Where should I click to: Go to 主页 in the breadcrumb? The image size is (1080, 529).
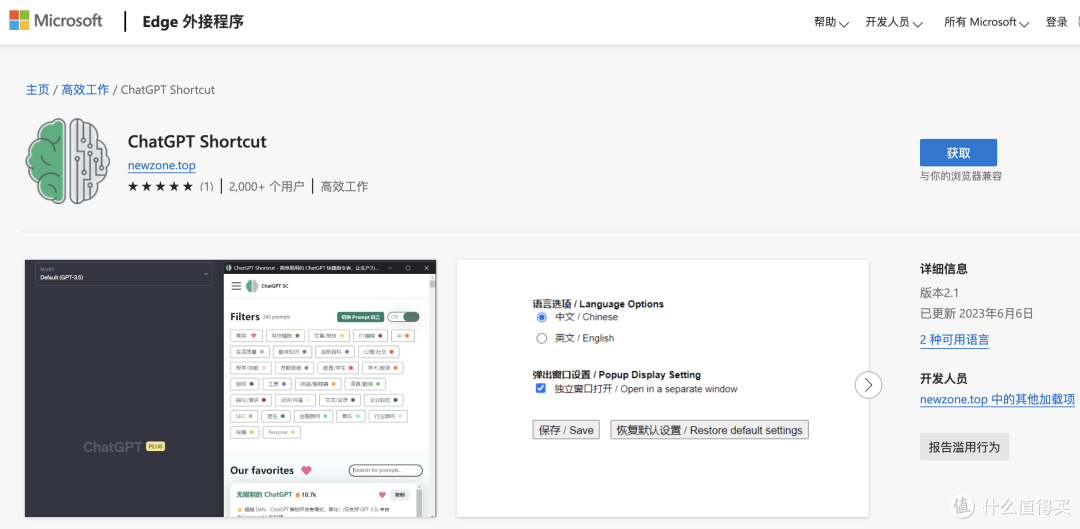click(37, 90)
